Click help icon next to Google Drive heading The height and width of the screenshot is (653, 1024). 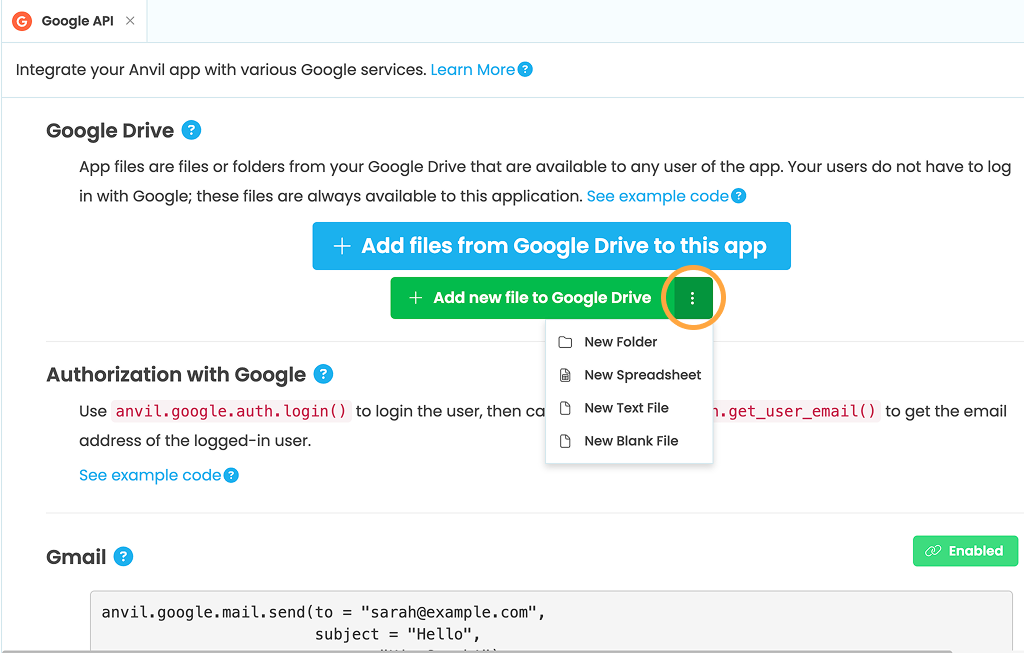[x=192, y=130]
